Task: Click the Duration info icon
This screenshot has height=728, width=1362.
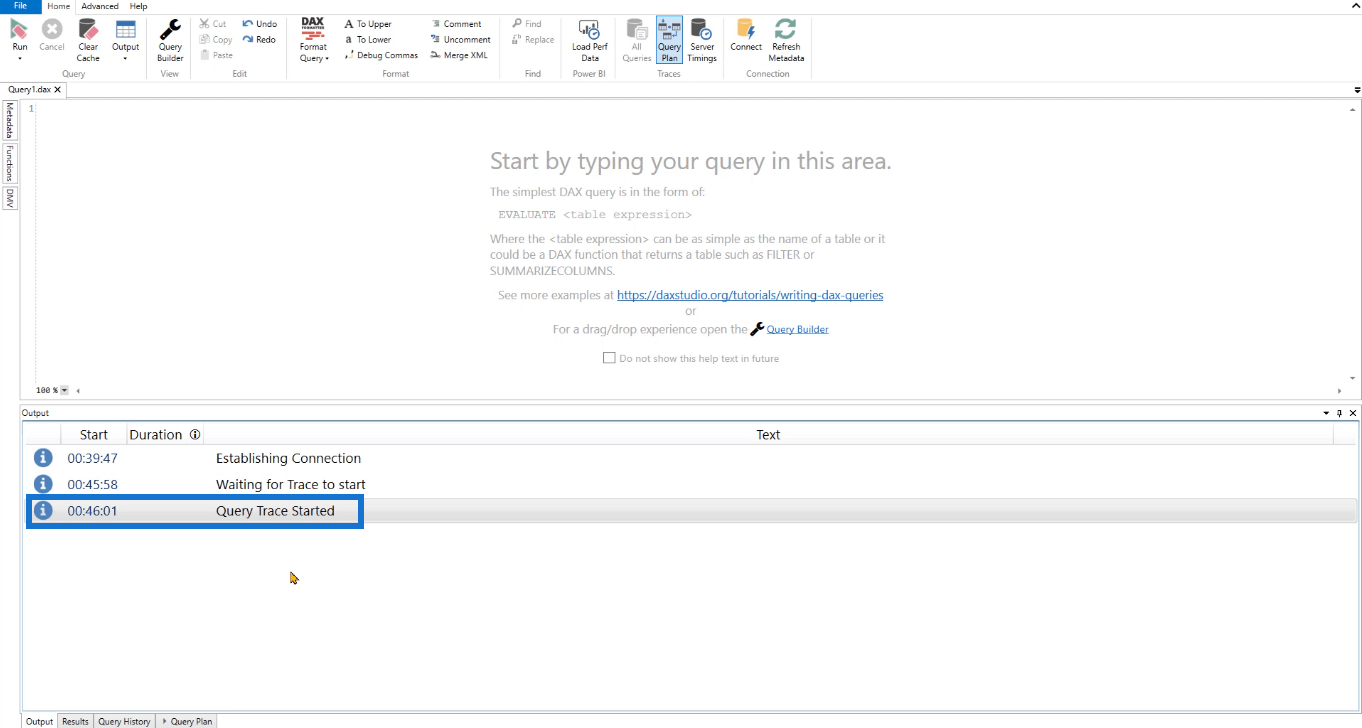Action: [195, 435]
